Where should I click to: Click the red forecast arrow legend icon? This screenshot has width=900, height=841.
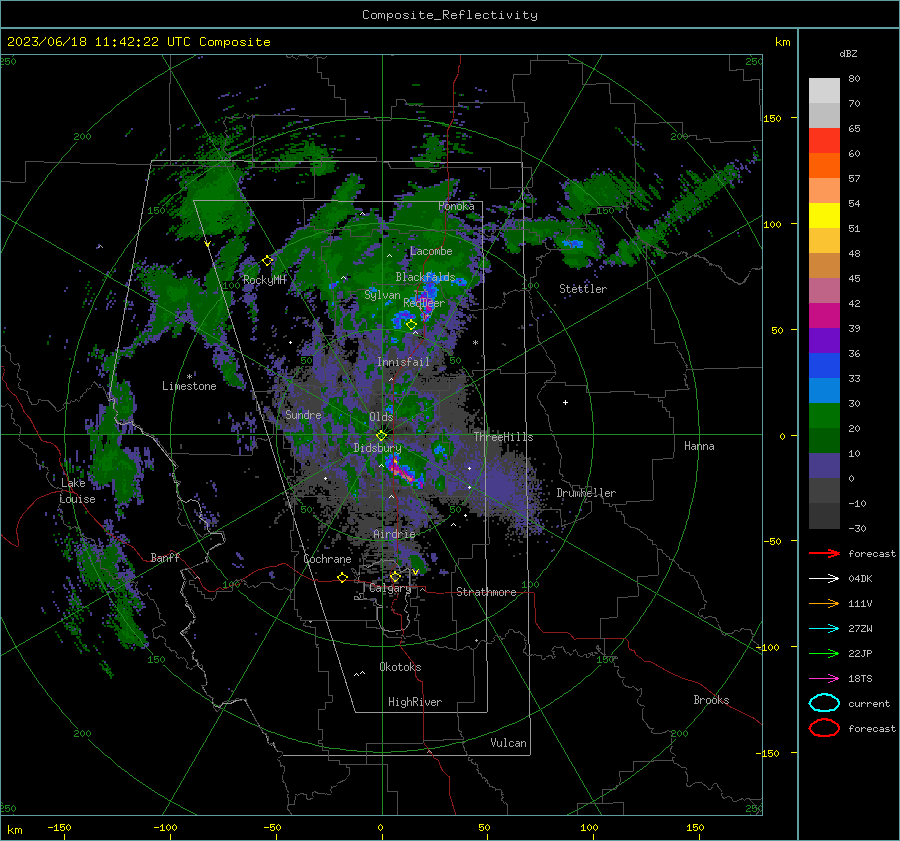click(824, 553)
